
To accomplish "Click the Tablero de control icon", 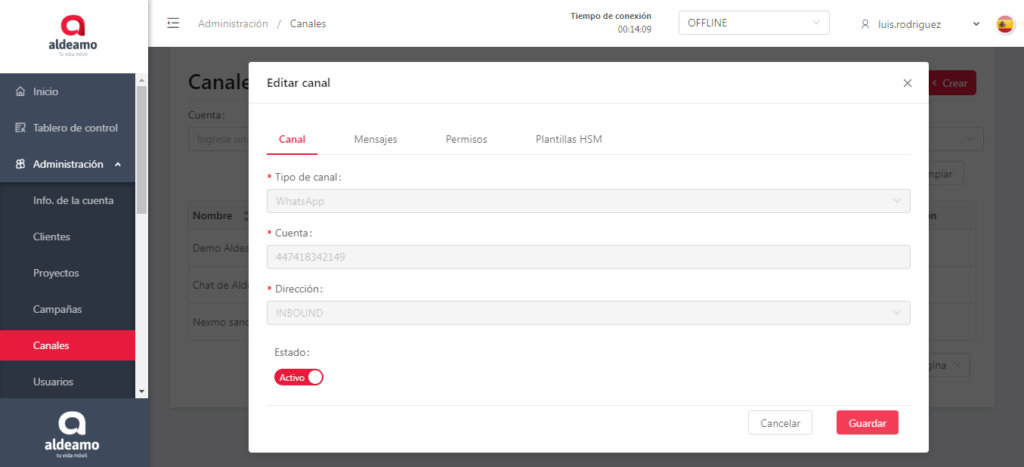I will (20, 128).
